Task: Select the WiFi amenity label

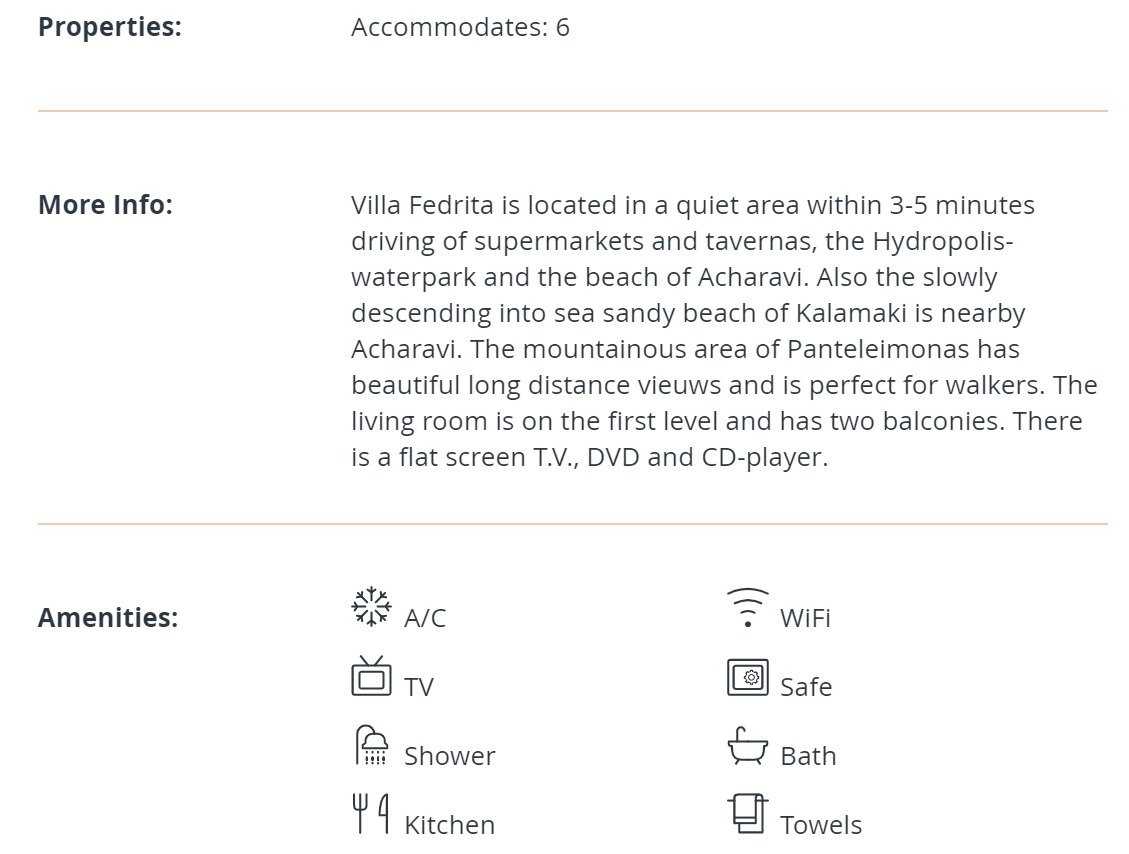Action: coord(805,618)
